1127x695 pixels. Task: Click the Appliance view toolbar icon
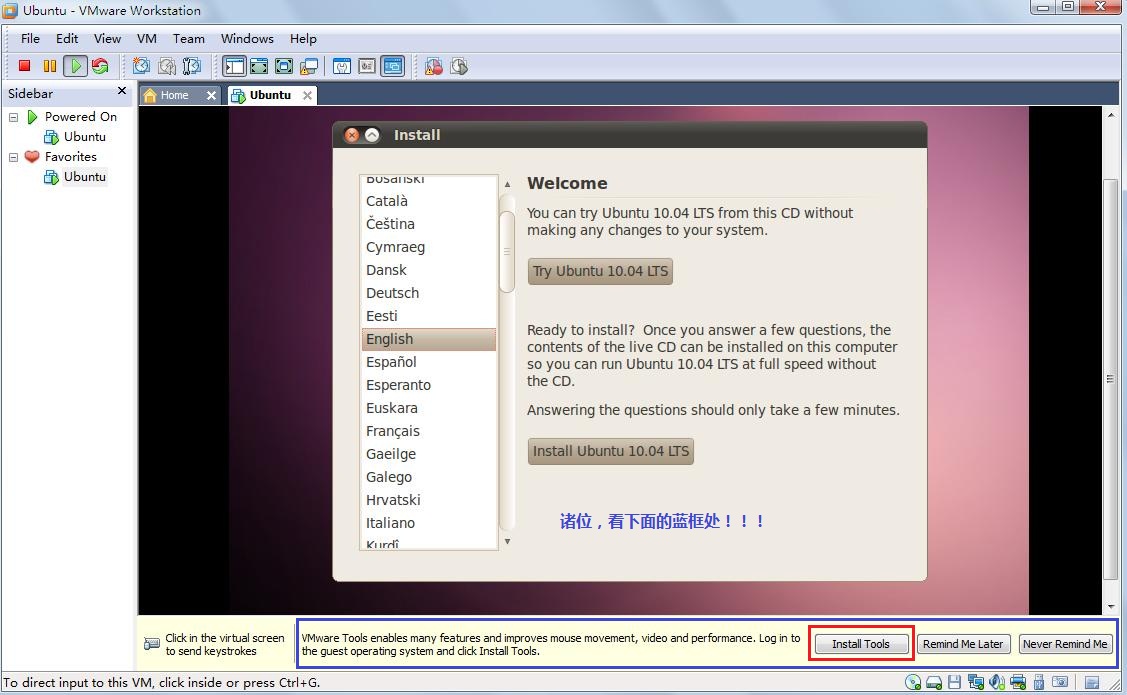(367, 66)
